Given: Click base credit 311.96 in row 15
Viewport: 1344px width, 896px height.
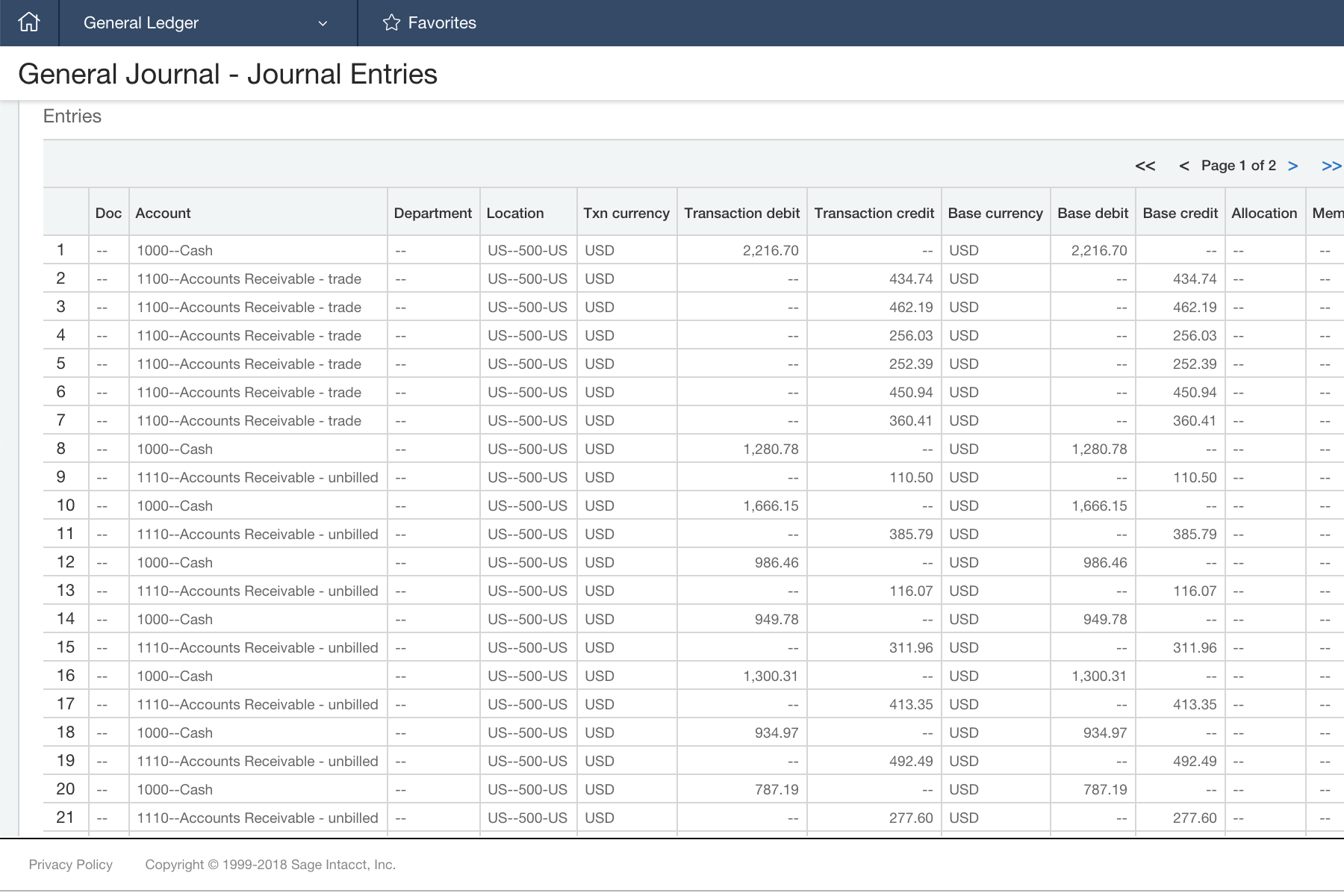Looking at the screenshot, I should [1195, 647].
